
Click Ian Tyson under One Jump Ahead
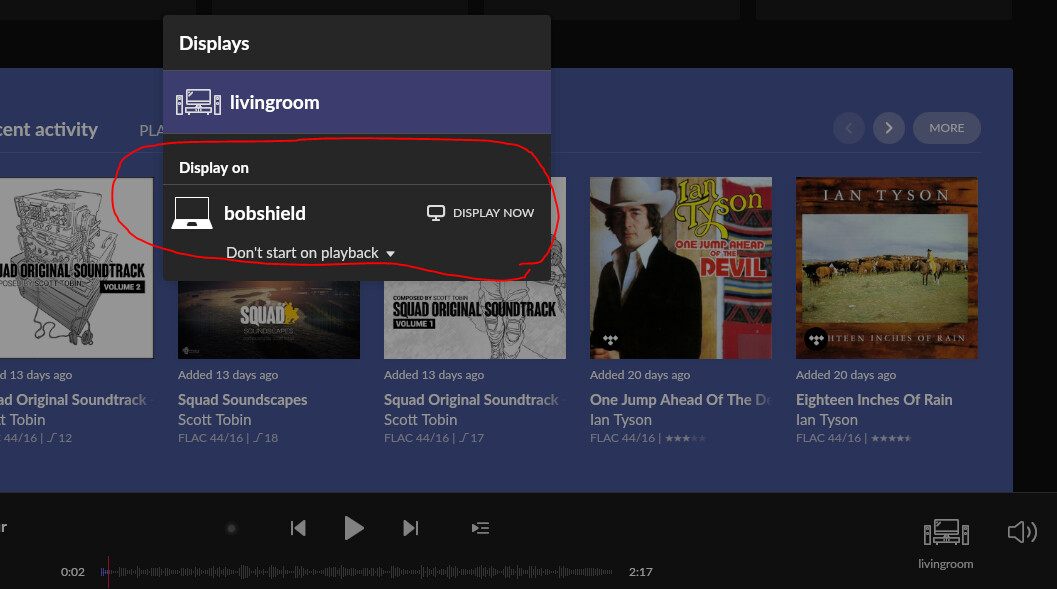click(x=621, y=420)
